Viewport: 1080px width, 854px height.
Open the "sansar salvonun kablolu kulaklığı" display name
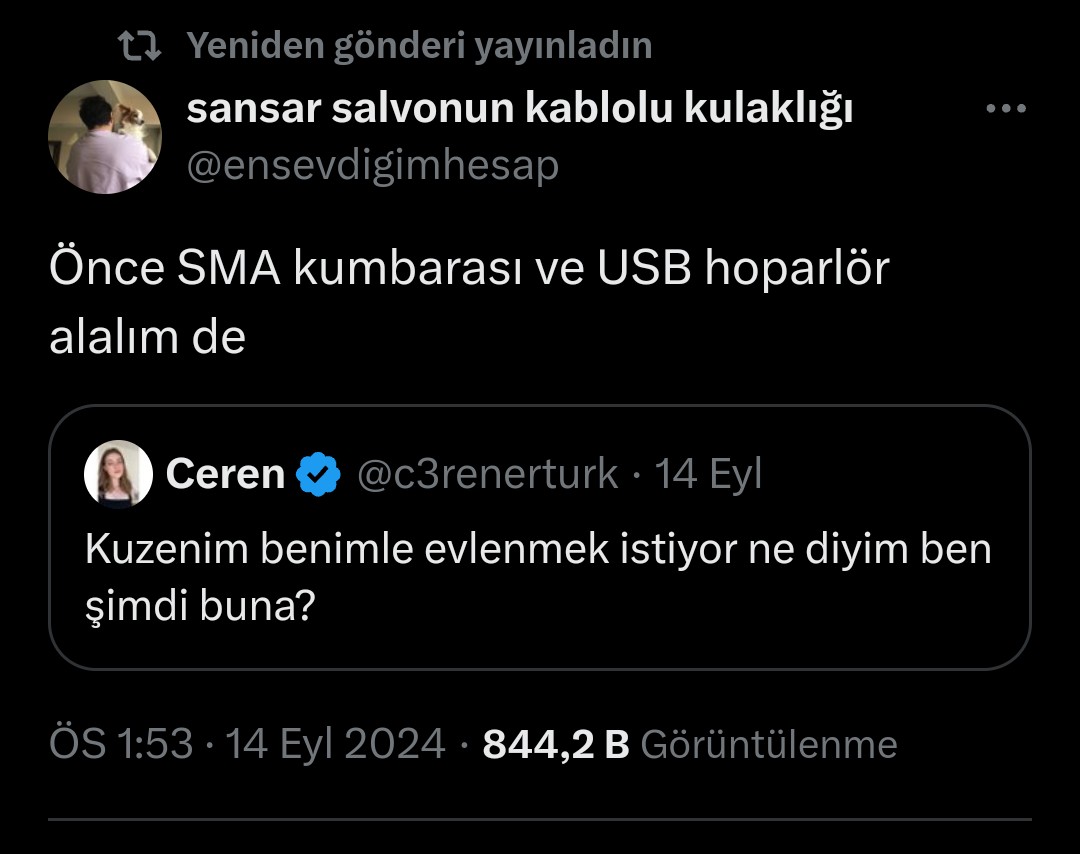pyautogui.click(x=520, y=111)
